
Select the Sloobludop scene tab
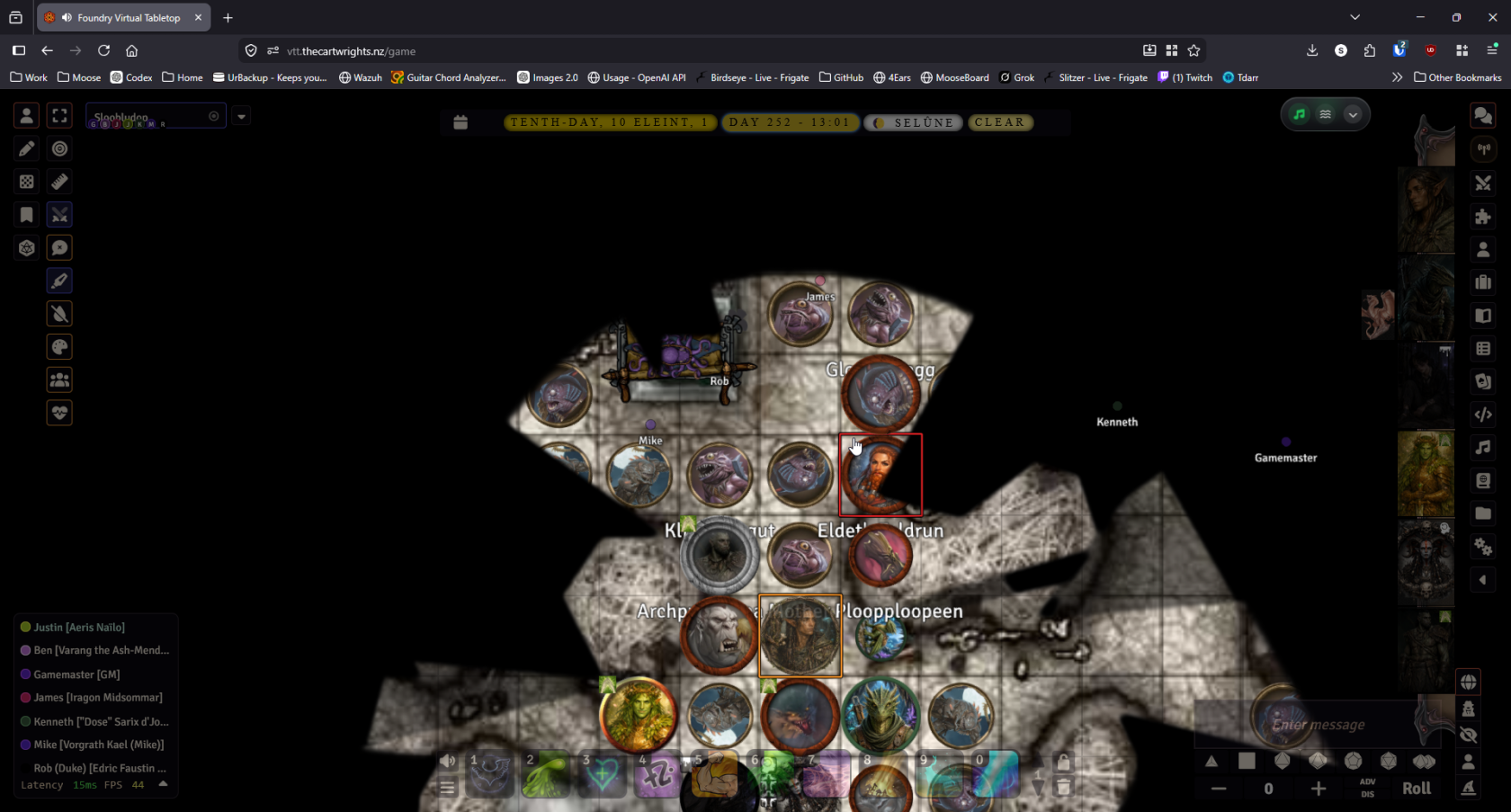[x=156, y=116]
